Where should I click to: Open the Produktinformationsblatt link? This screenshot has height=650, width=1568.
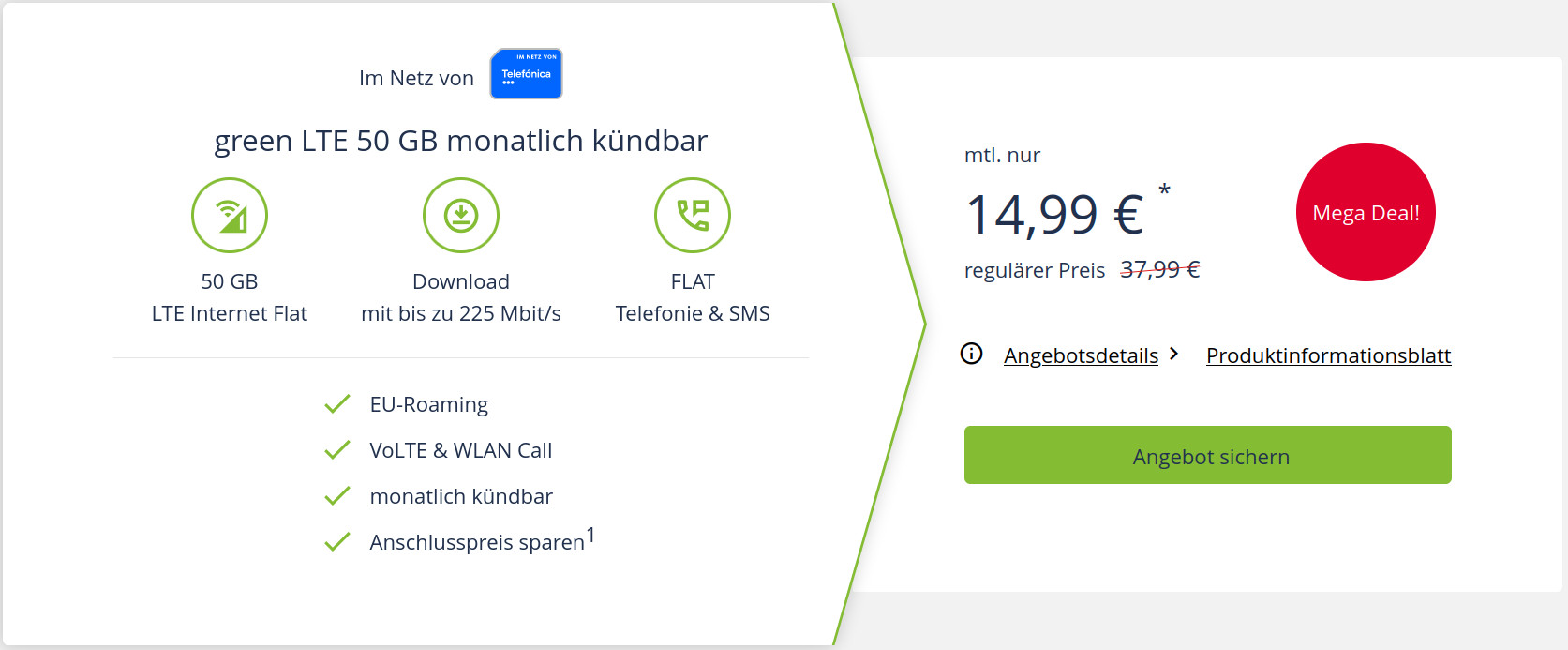coord(1328,355)
